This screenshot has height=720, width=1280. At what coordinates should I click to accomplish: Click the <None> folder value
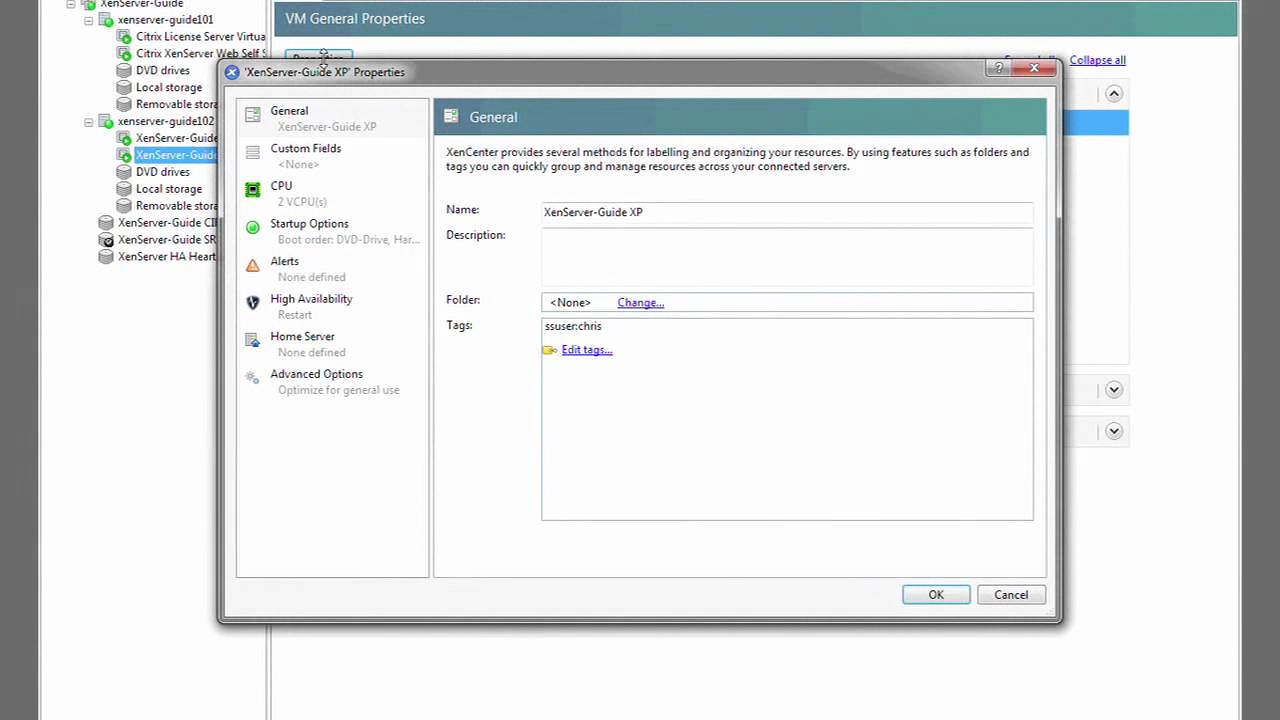(570, 303)
